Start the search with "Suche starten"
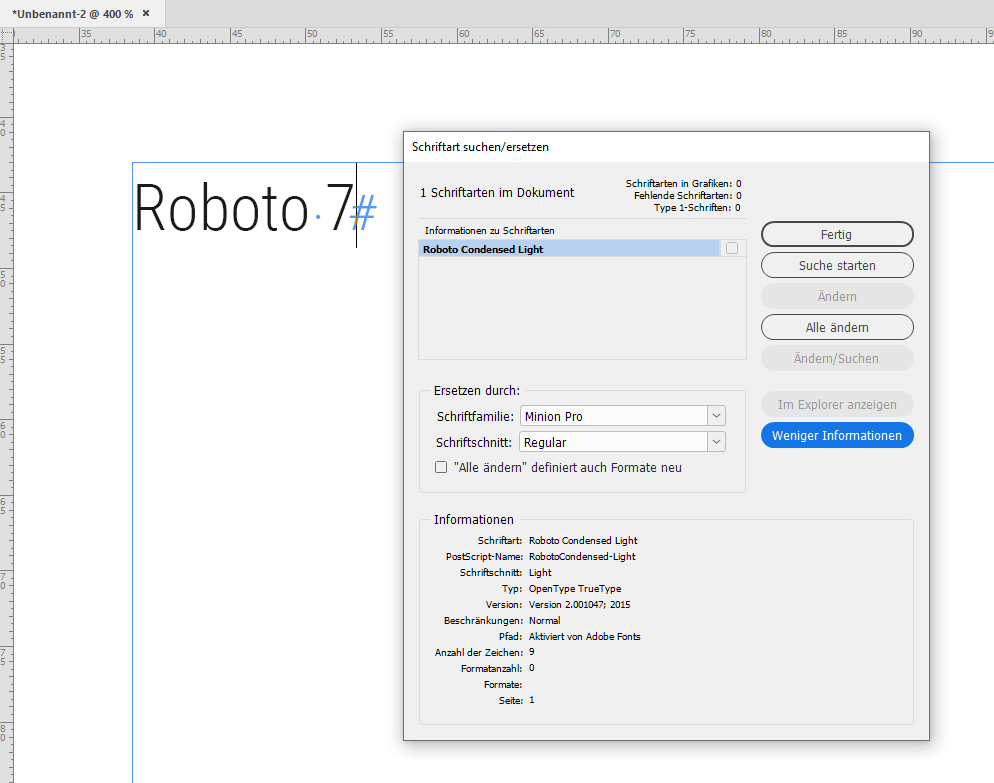Image resolution: width=994 pixels, height=783 pixels. (837, 265)
